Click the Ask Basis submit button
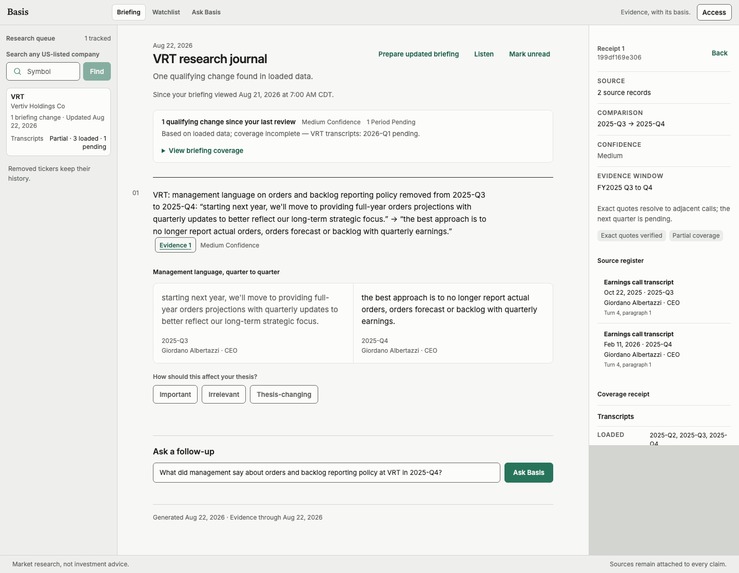The width and height of the screenshot is (739, 573). pyautogui.click(x=528, y=473)
